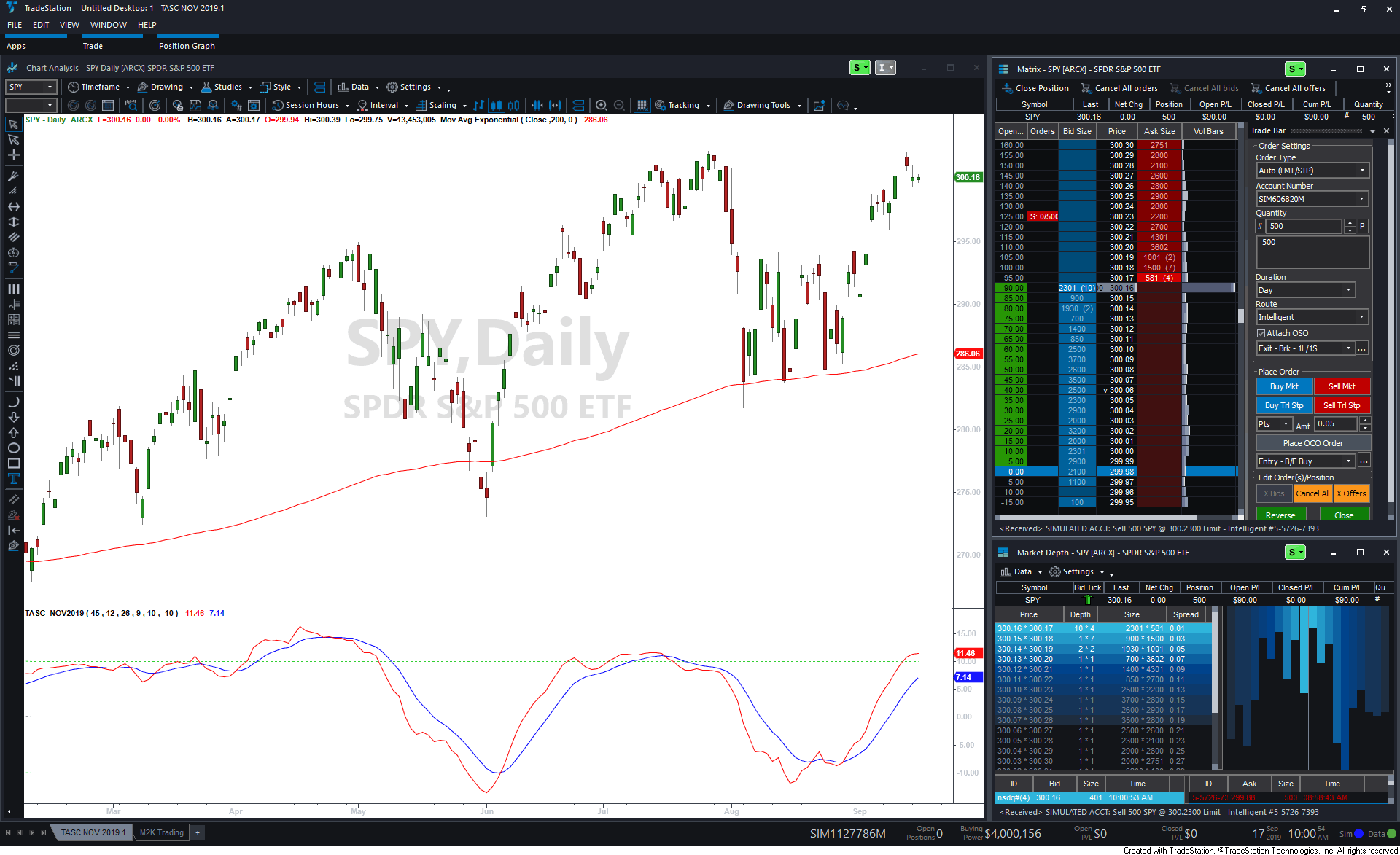Viewport: 1400px width, 855px height.
Task: Switch to the M2K Trading tab
Action: [162, 832]
